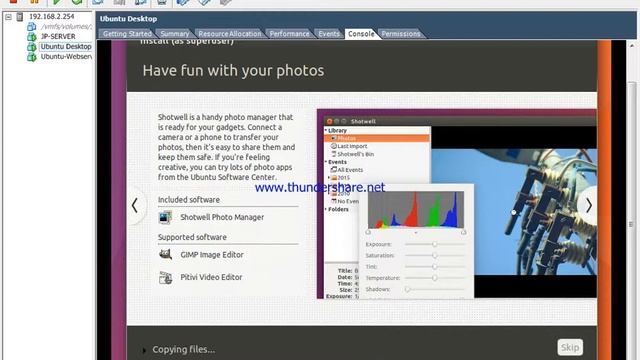The width and height of the screenshot is (640, 360).
Task: Select the /vmfs/volumes virtual machine entry
Action: (66, 27)
